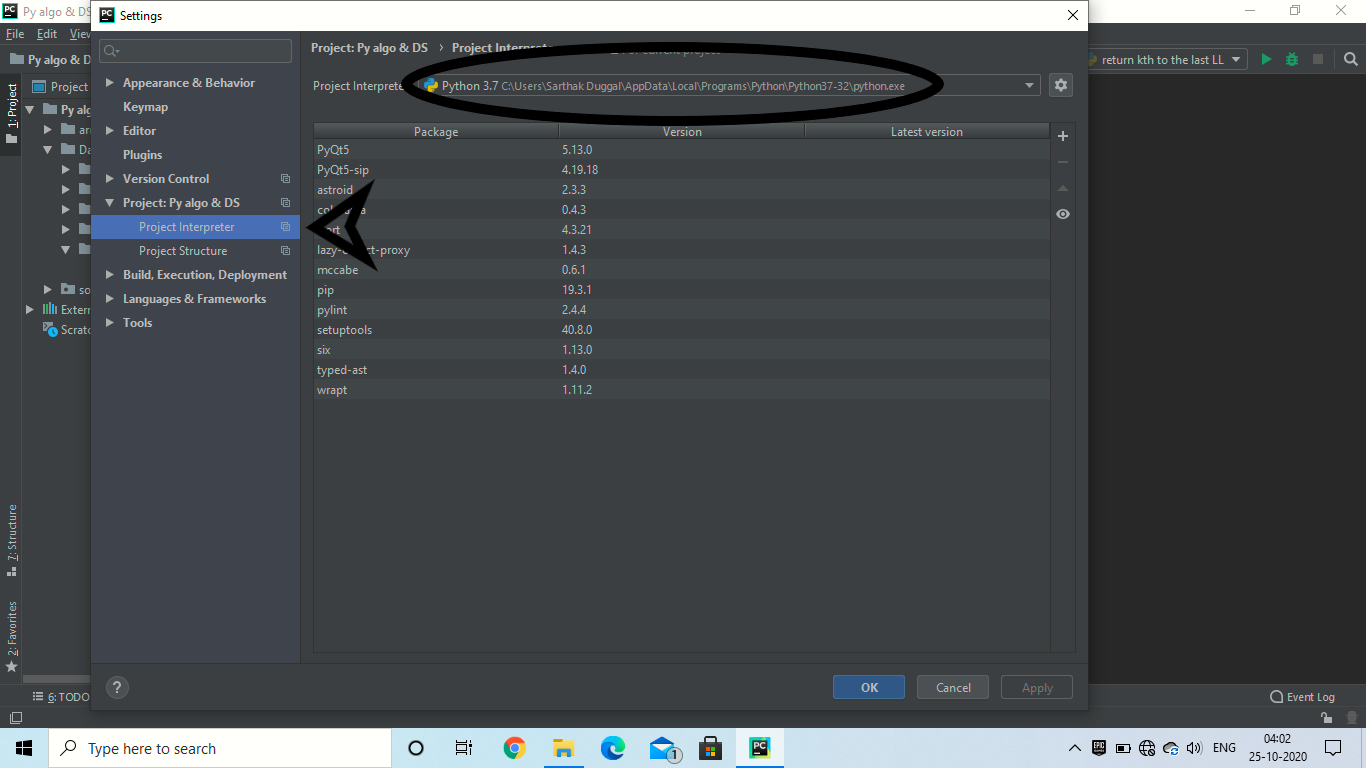This screenshot has width=1366, height=768.
Task: Click the upgrade package up-arrow icon
Action: pyautogui.click(x=1063, y=188)
